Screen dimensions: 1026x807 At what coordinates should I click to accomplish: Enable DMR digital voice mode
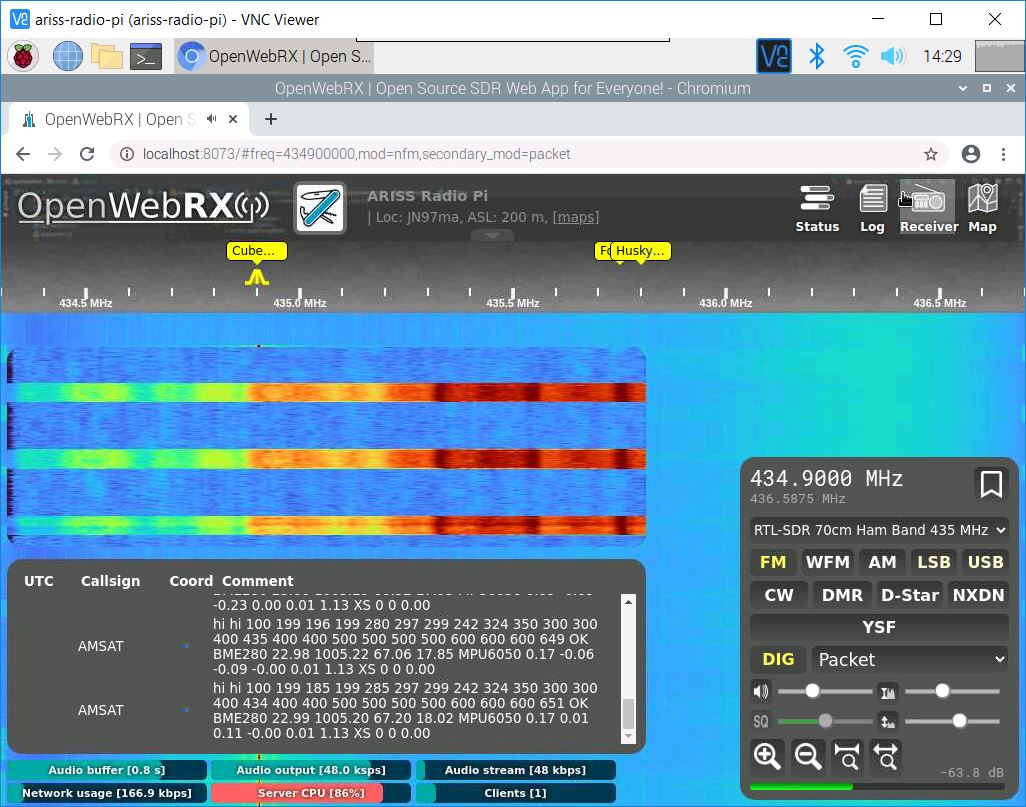click(841, 595)
